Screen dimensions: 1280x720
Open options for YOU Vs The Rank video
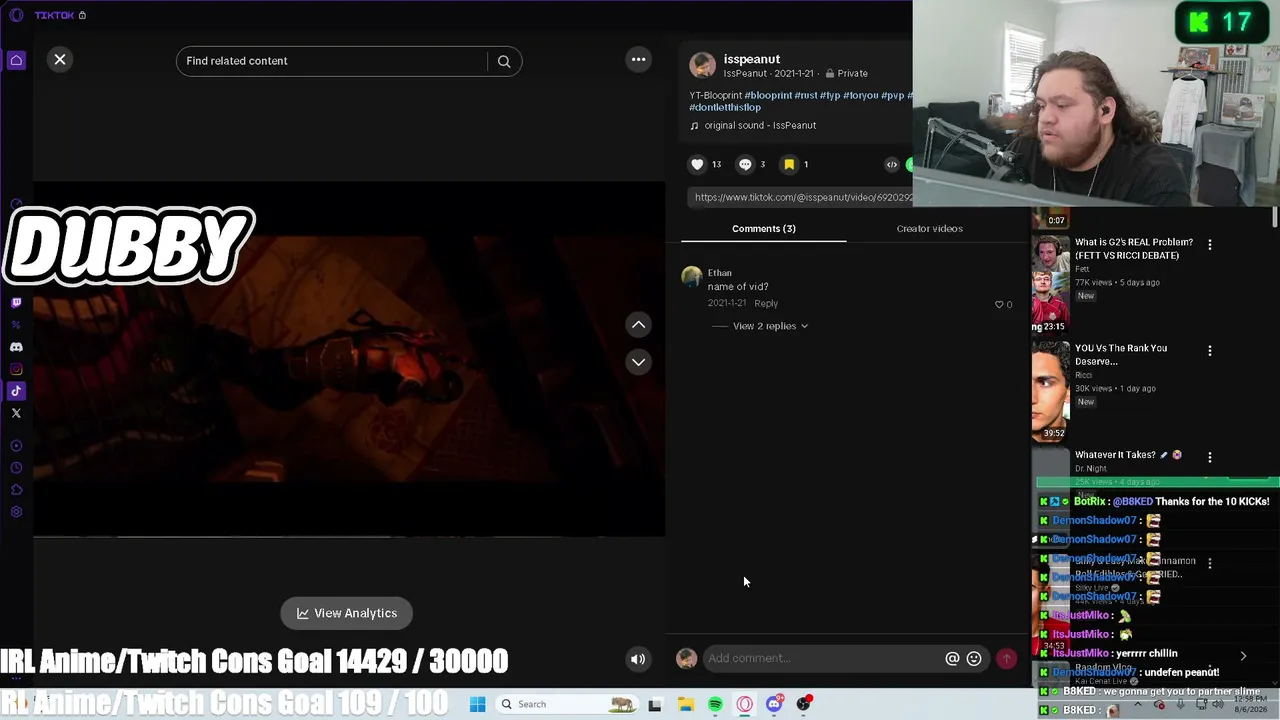point(1210,350)
